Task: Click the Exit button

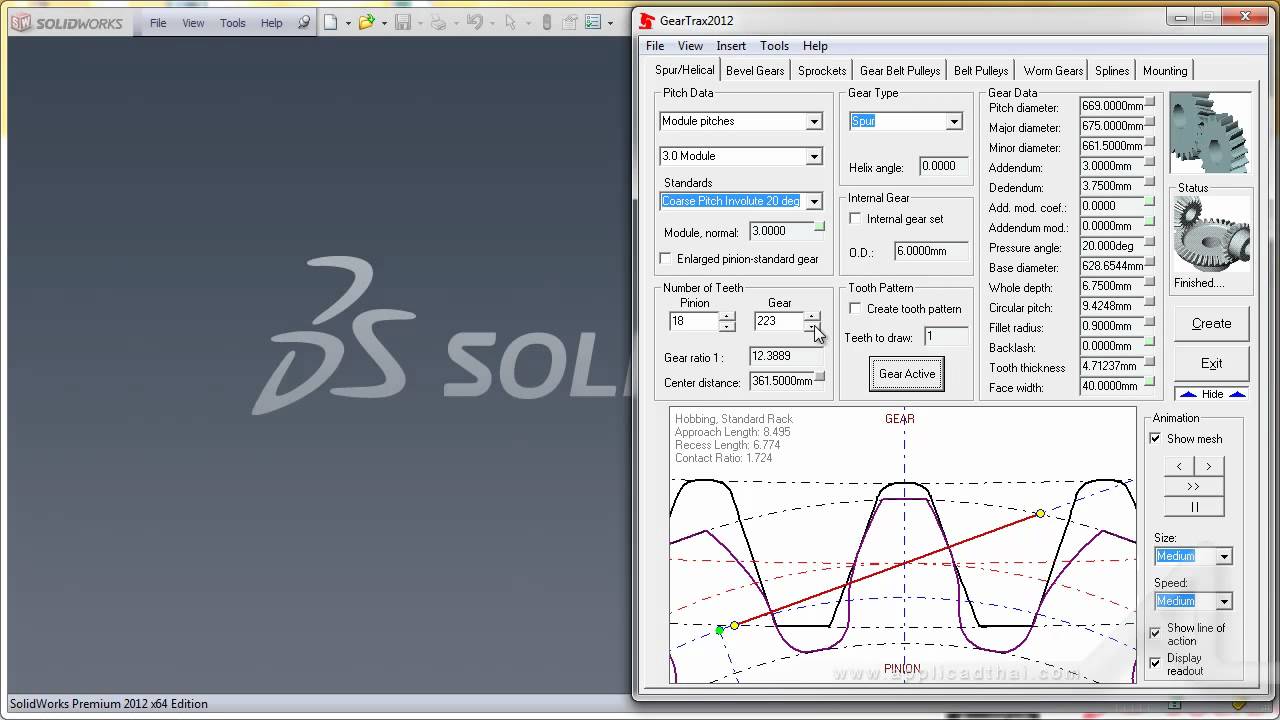Action: tap(1211, 364)
